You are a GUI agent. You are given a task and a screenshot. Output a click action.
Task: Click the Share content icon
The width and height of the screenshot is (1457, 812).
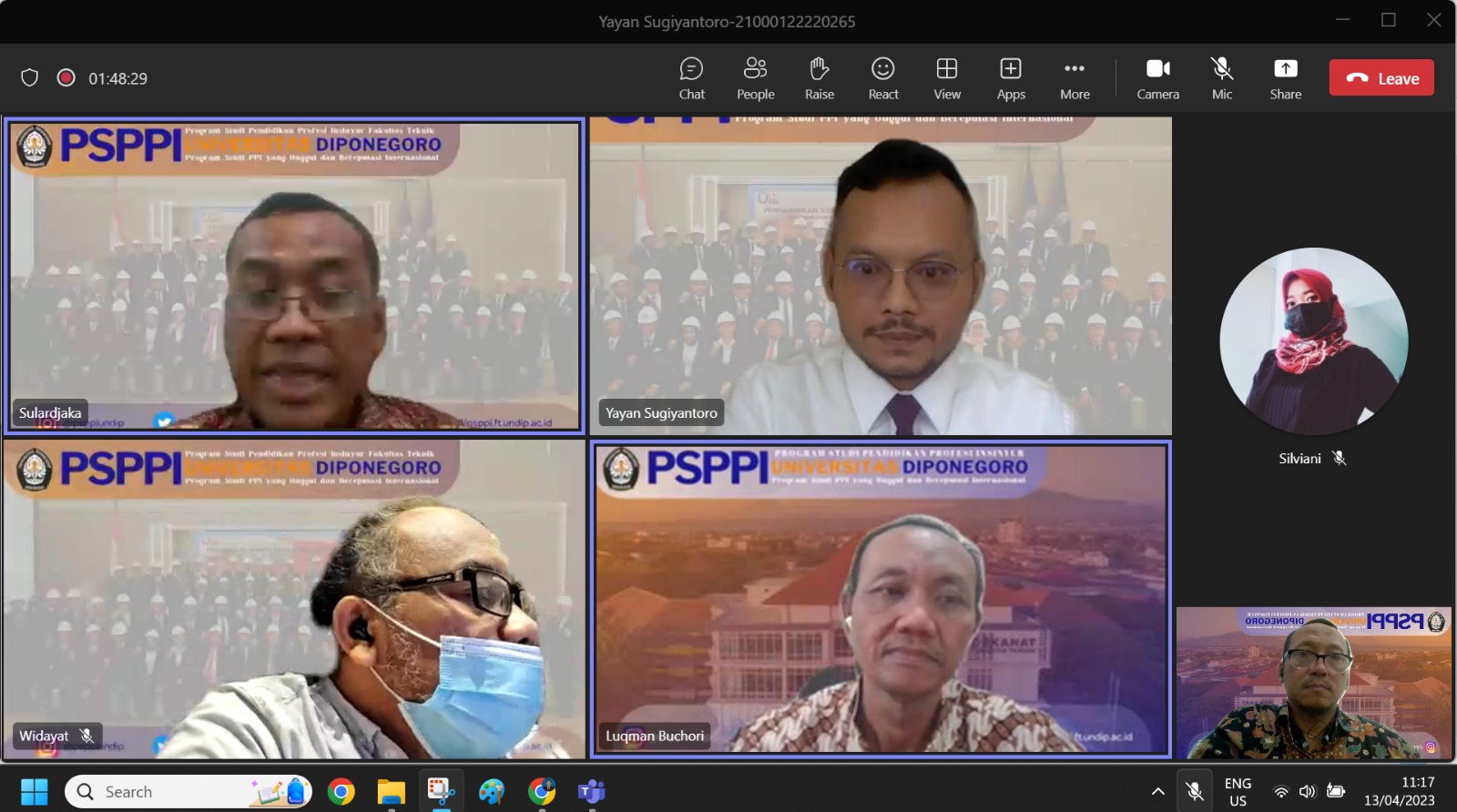1285,78
